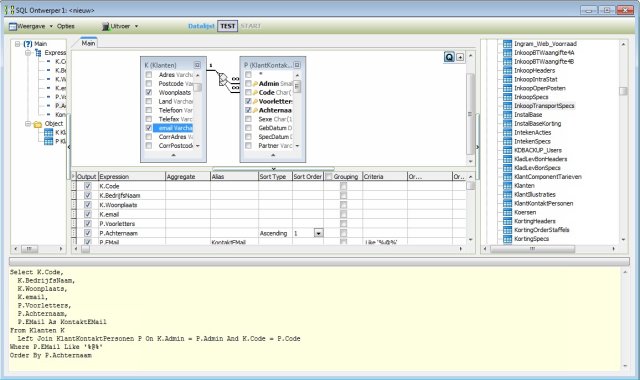Uncheck the email field in the Klanten table
Viewport: 640px width, 380px height.
point(149,128)
